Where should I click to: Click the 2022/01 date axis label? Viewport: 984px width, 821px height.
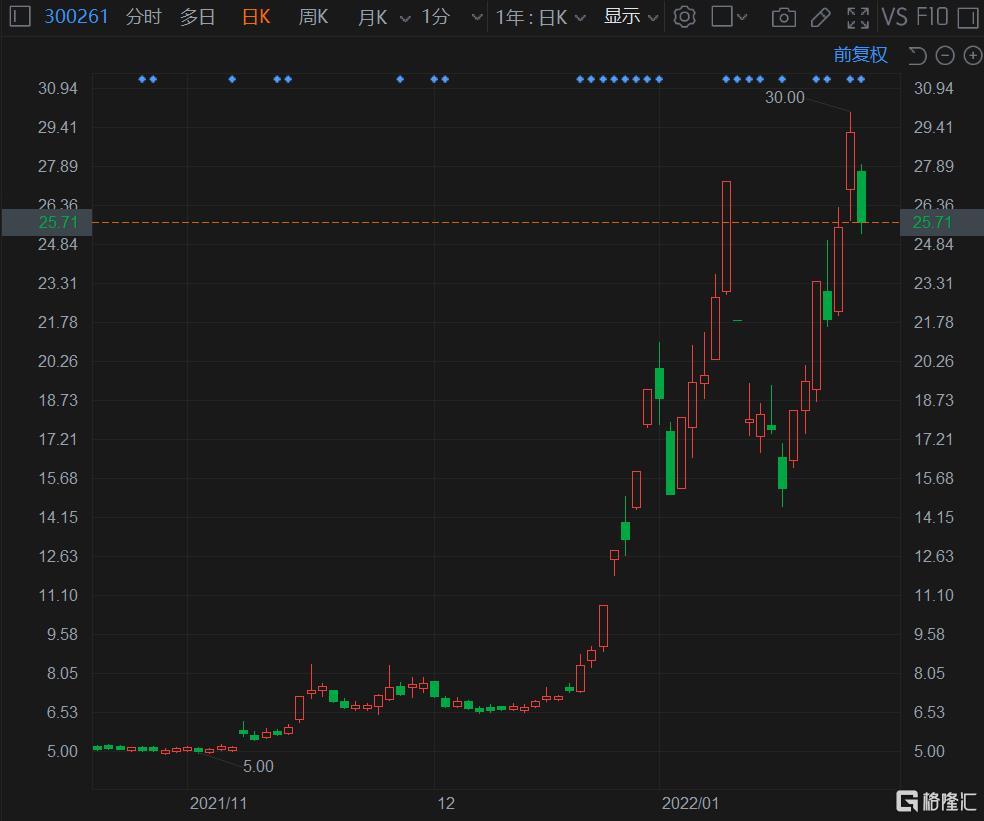690,803
